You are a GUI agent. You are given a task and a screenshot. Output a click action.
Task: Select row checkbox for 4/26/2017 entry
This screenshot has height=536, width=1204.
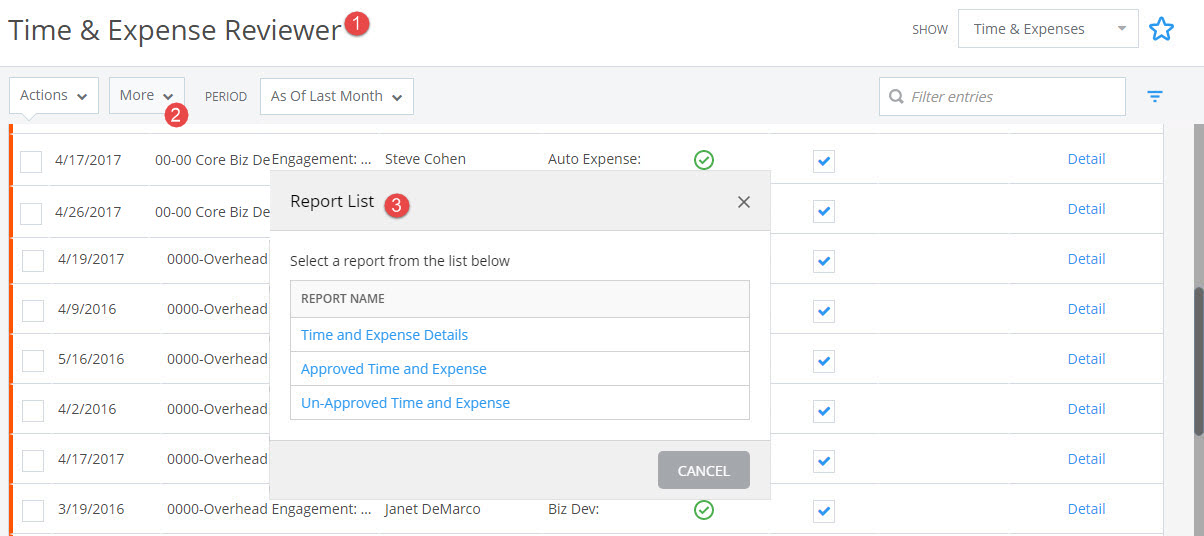click(31, 213)
